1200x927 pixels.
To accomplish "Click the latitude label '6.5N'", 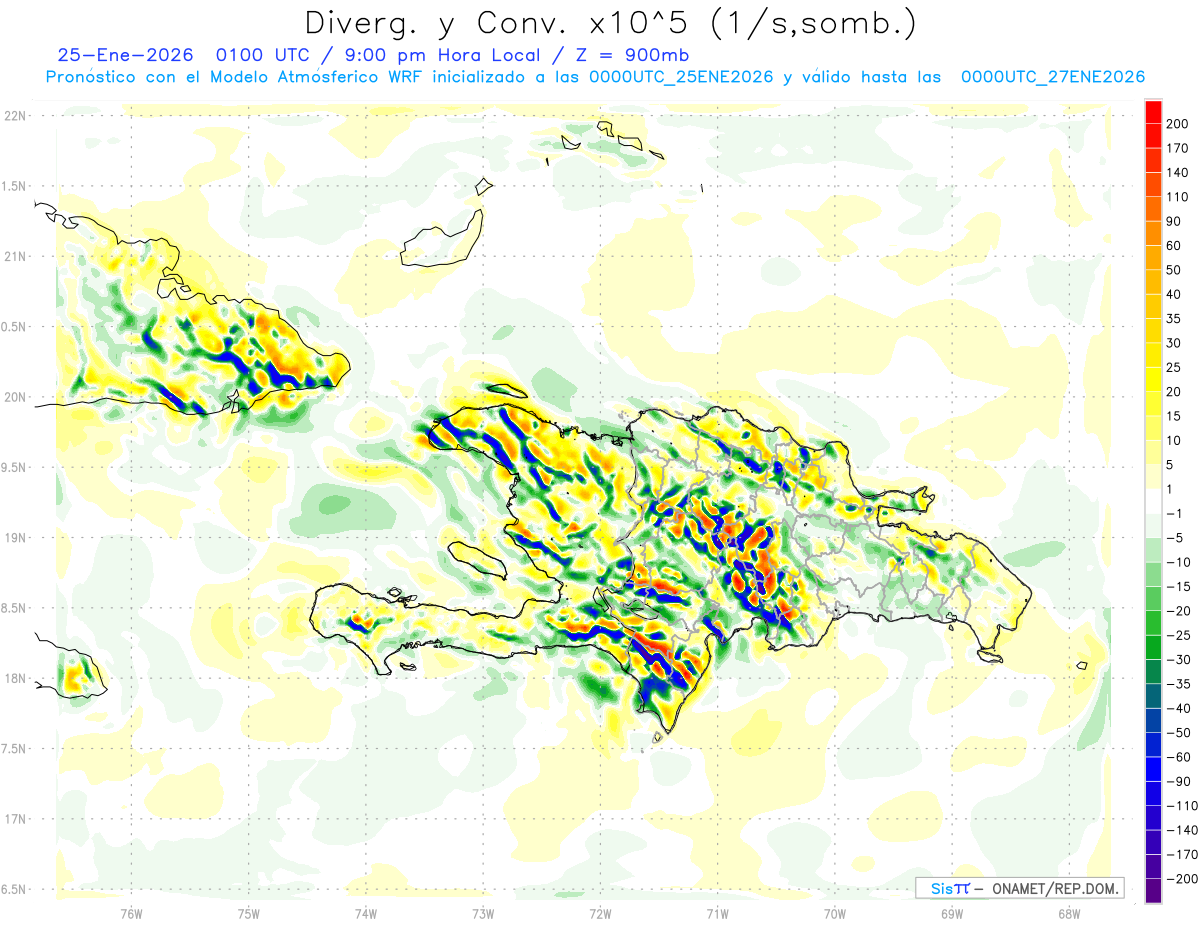I will (x=14, y=889).
